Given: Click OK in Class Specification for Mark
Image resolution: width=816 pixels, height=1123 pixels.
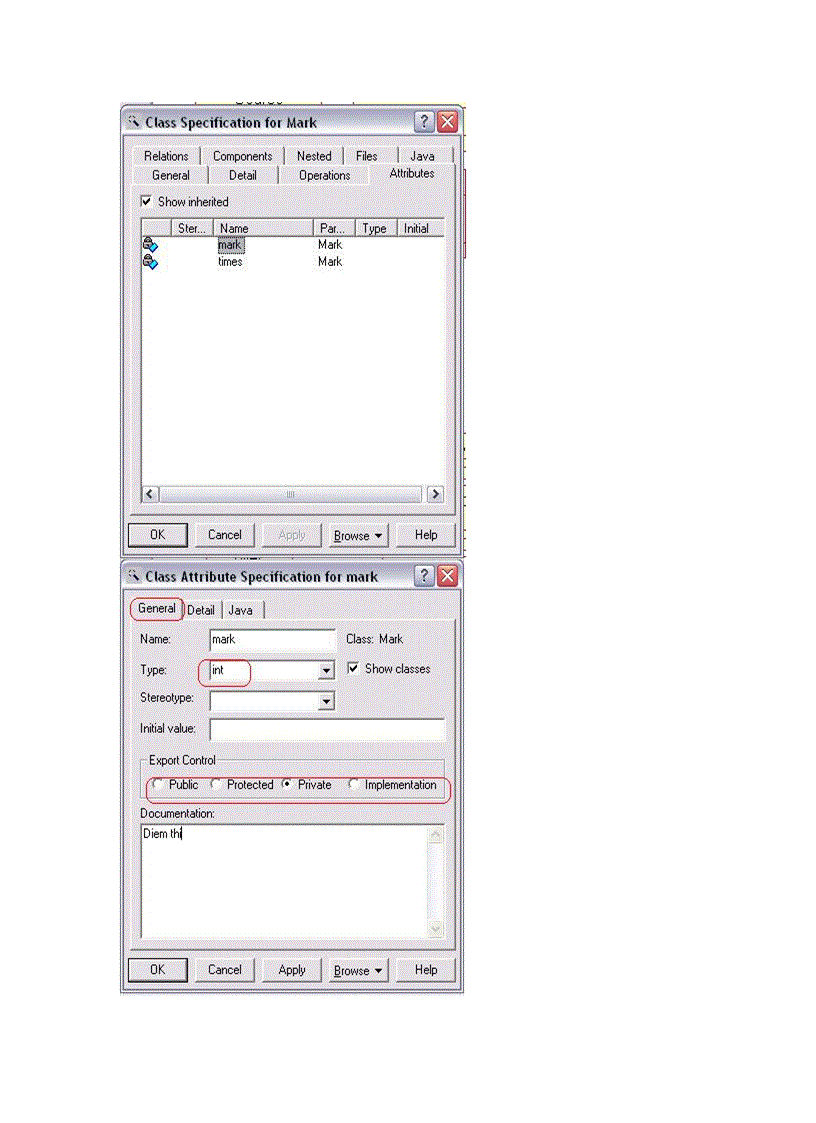Looking at the screenshot, I should 157,535.
